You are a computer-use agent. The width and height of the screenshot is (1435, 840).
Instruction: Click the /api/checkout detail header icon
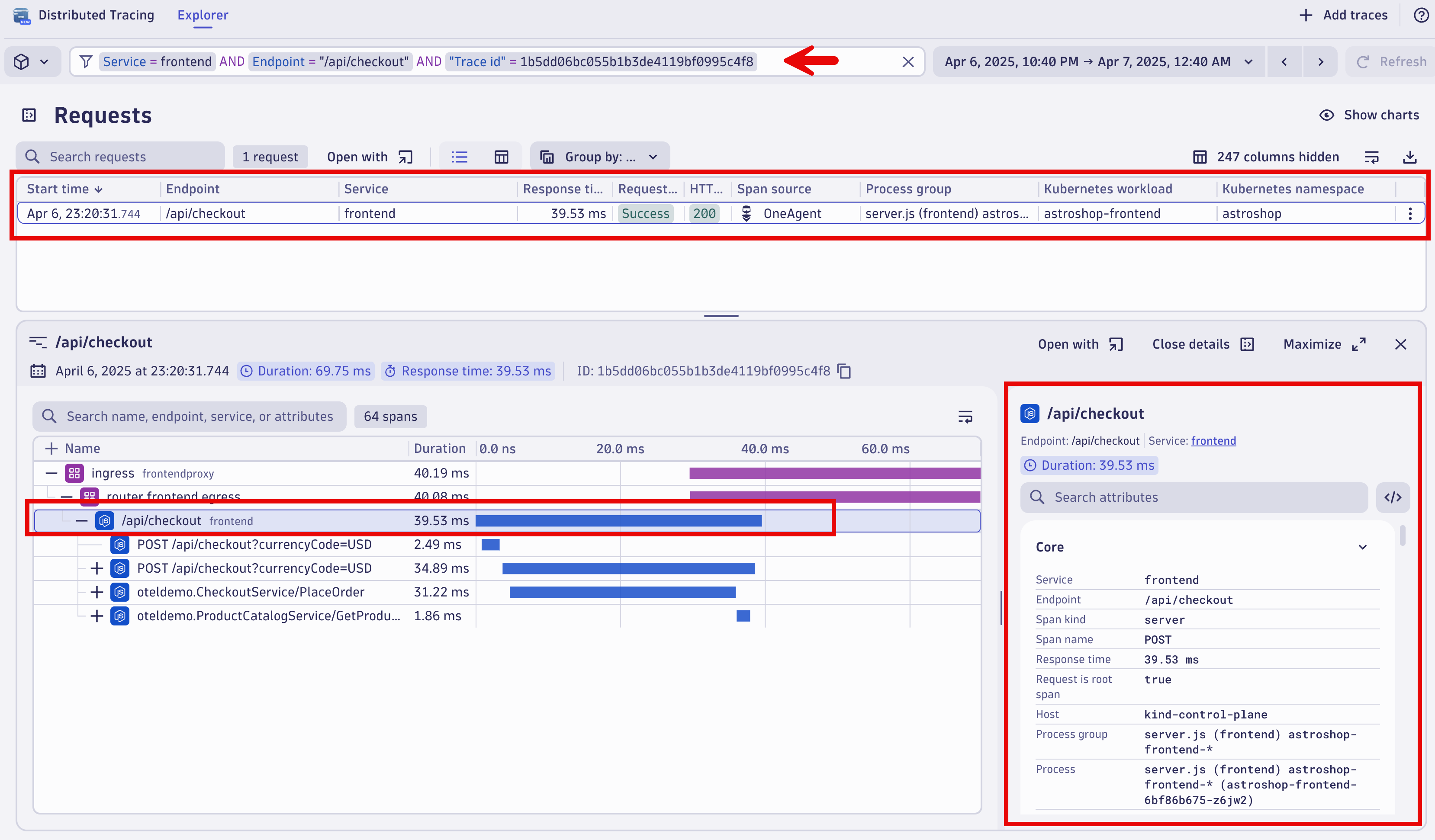point(1030,413)
